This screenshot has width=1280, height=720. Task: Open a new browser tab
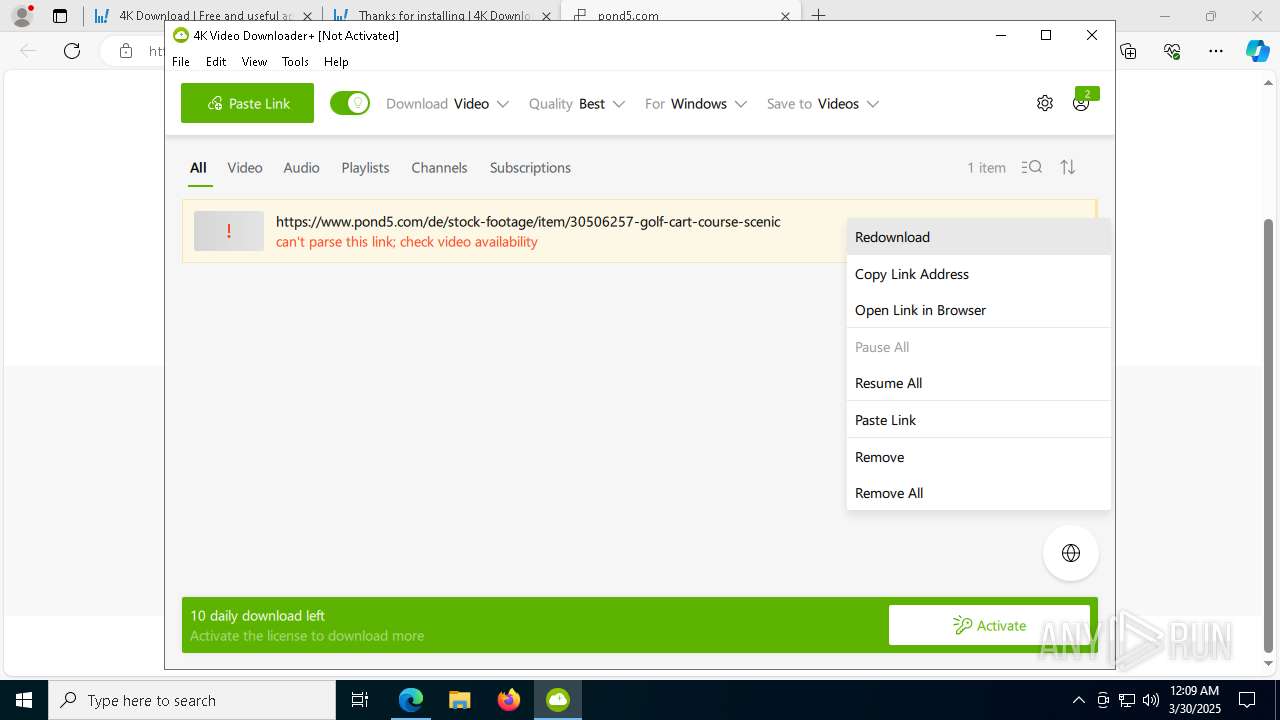(x=818, y=15)
